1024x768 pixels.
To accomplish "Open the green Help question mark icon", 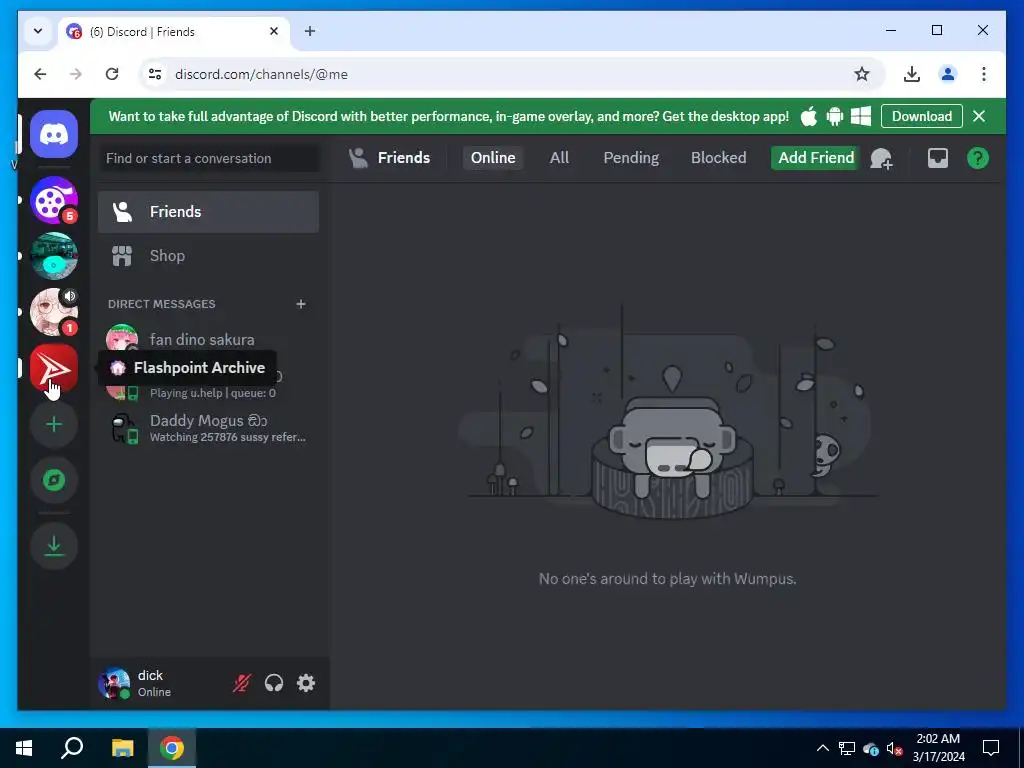I will (978, 158).
